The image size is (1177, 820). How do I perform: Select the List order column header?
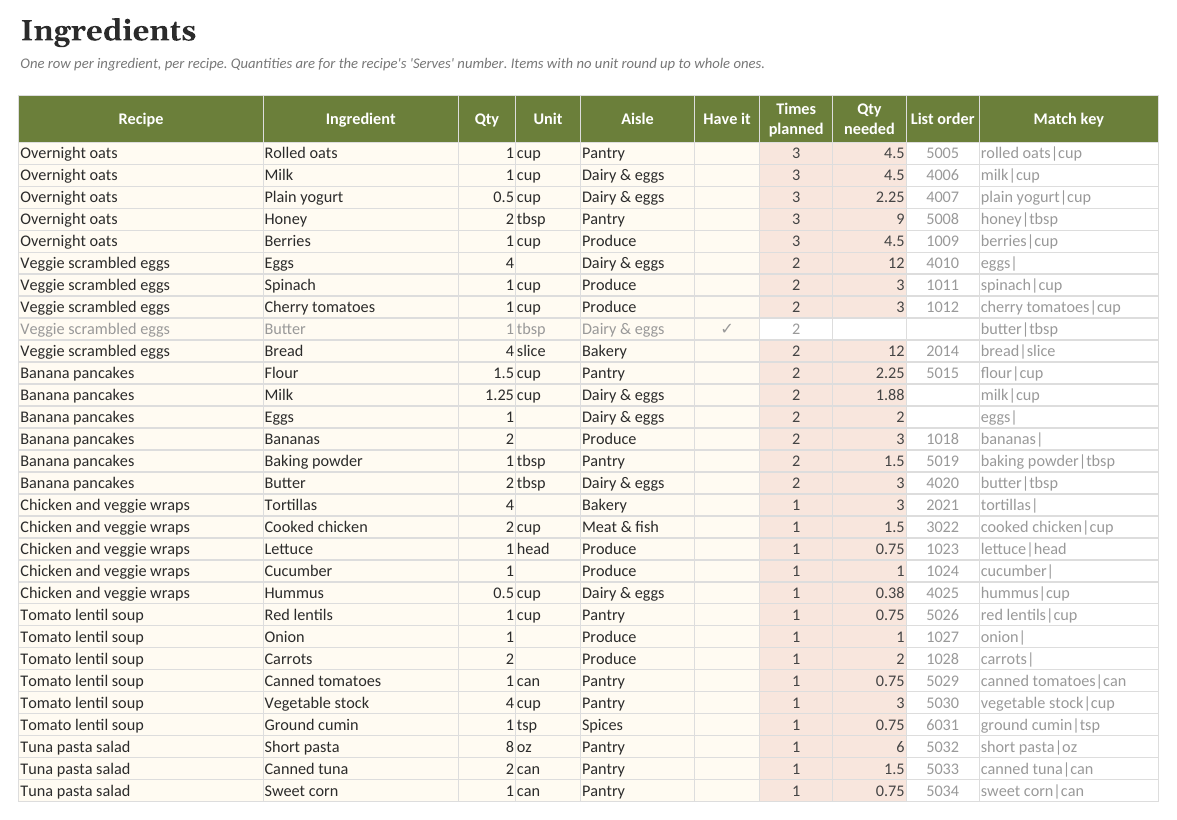942,119
